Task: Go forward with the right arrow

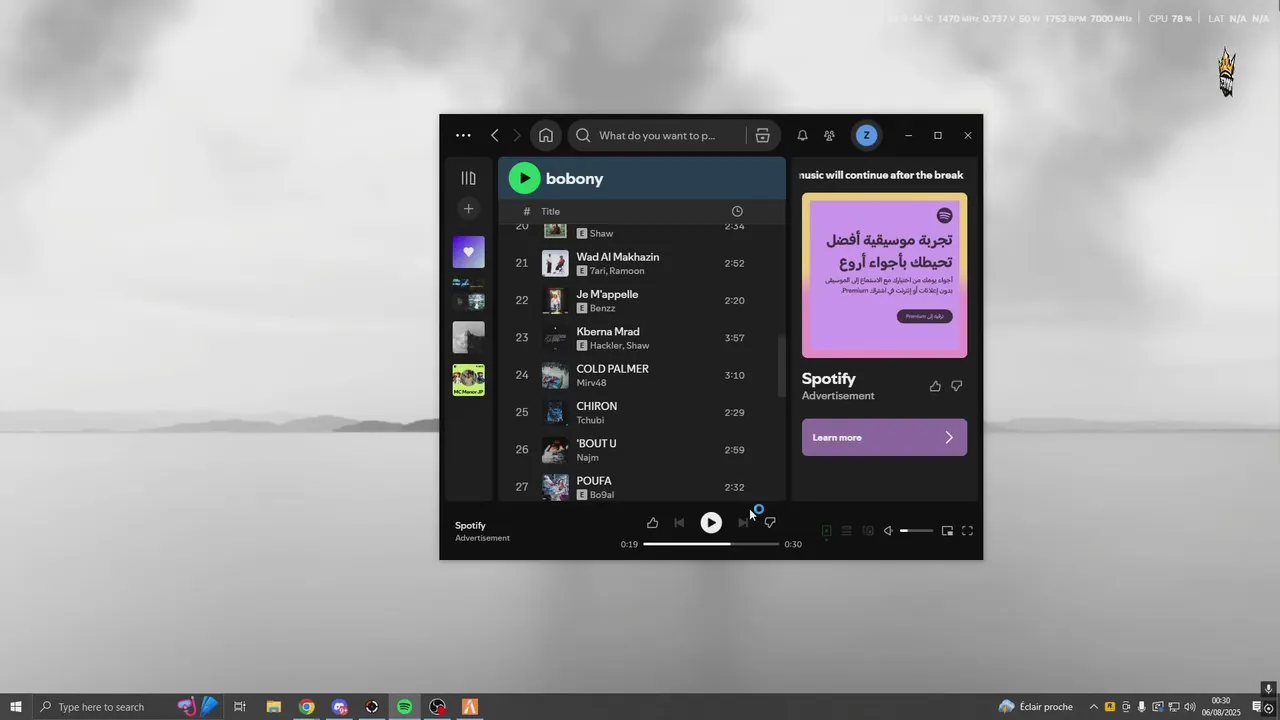Action: pyautogui.click(x=517, y=135)
